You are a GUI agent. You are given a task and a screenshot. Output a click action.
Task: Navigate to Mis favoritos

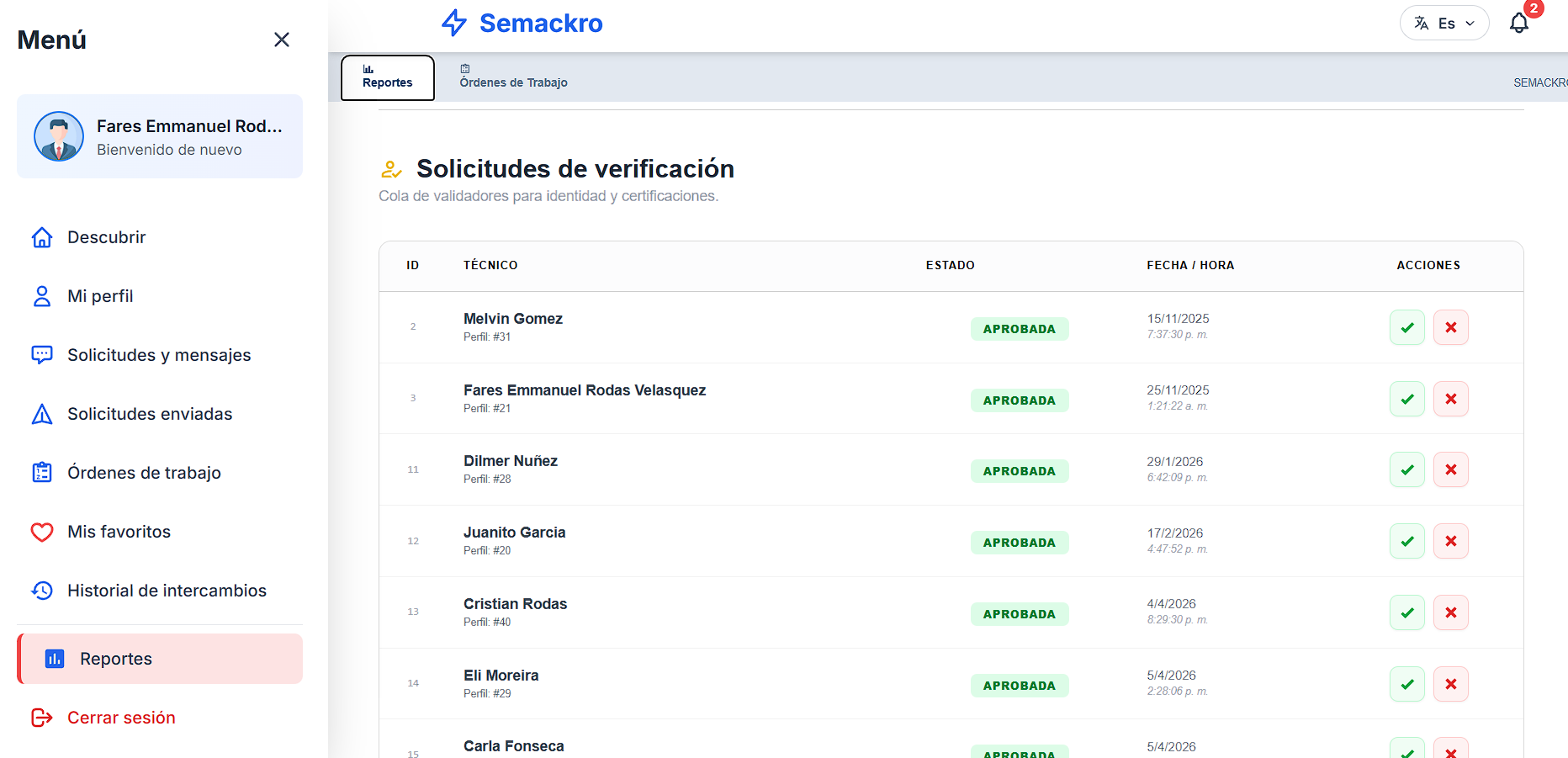119,532
